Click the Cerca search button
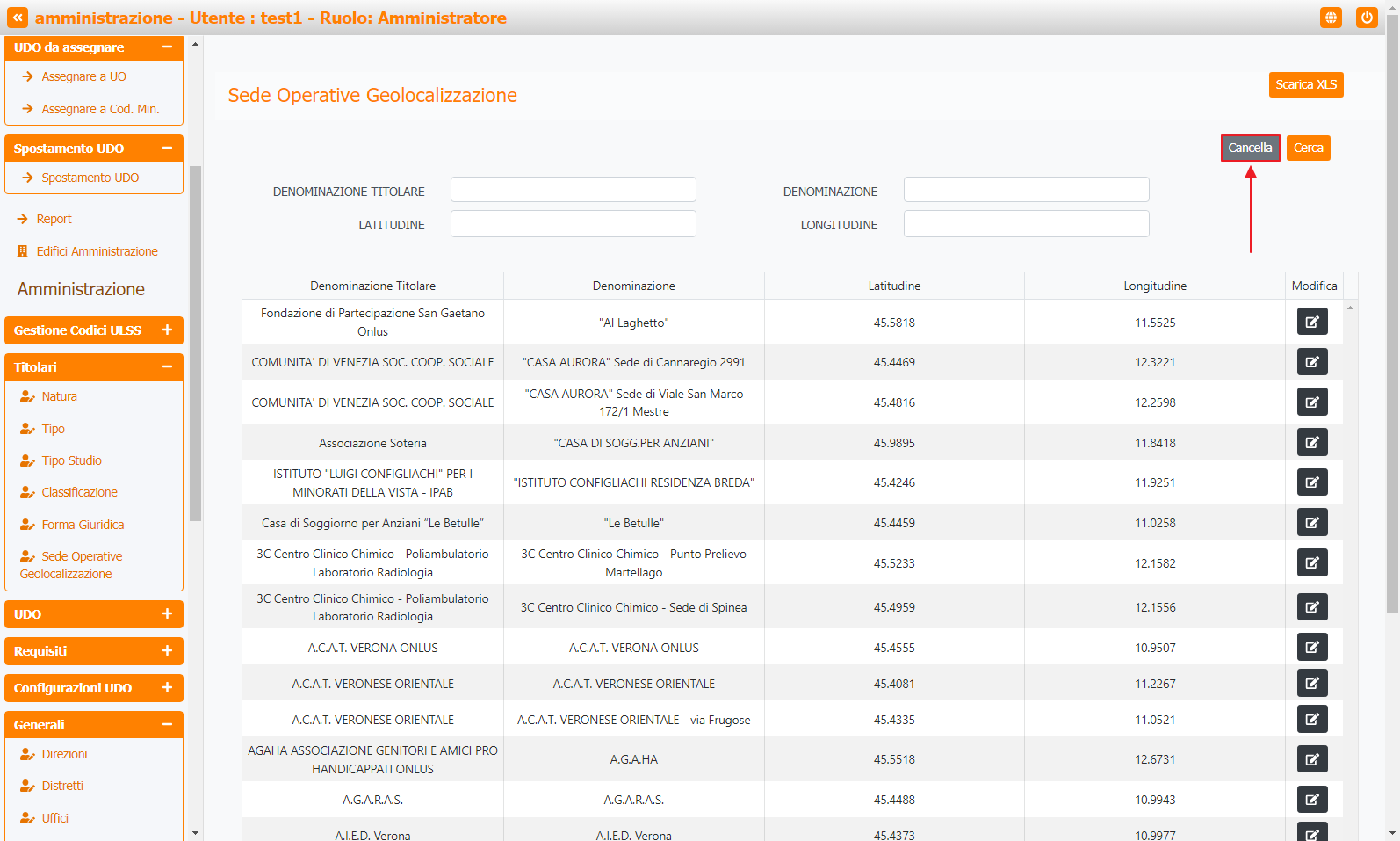 pyautogui.click(x=1308, y=148)
